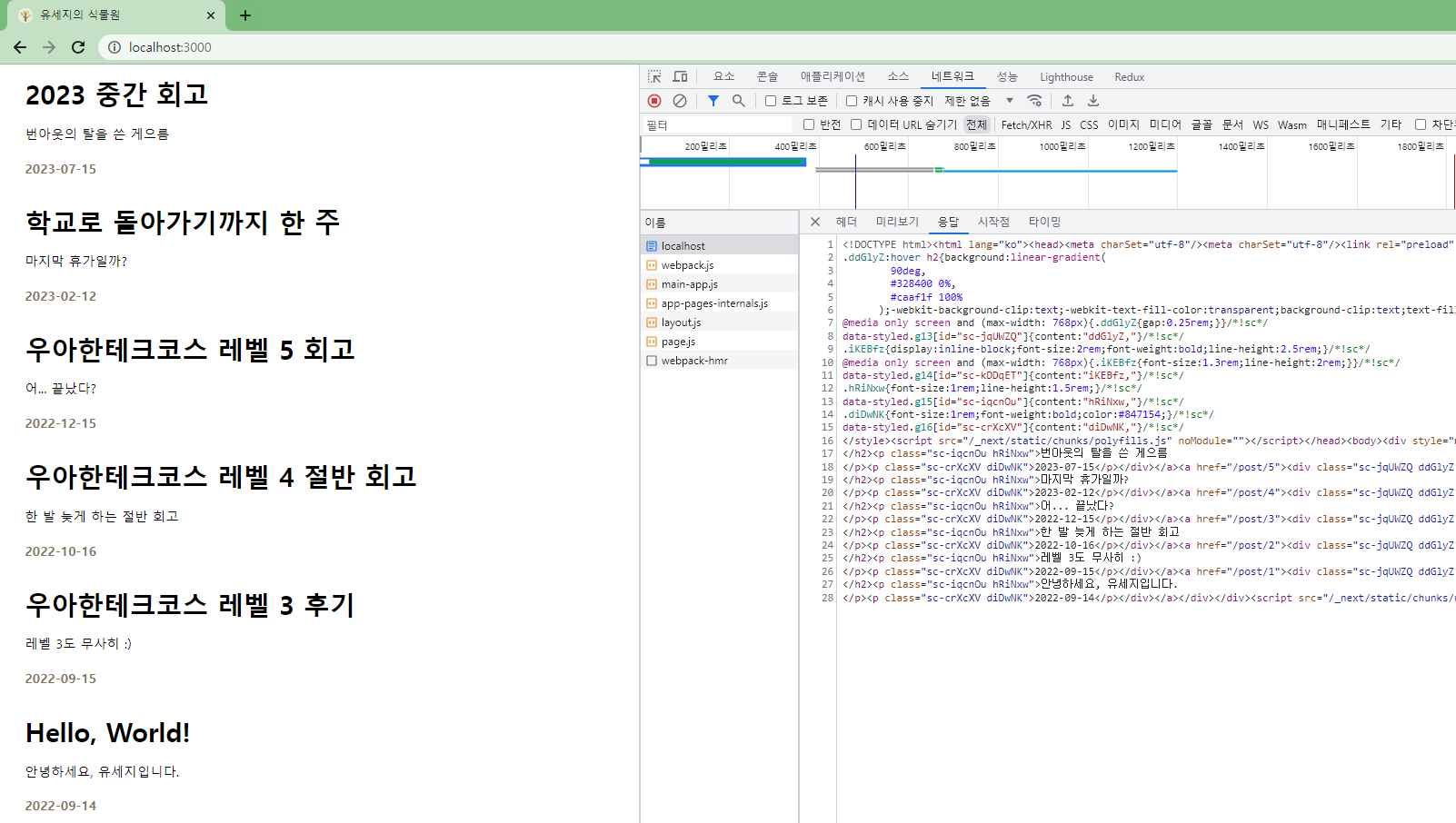Viewport: 1456px width, 823px height.
Task: Filter requests by JS type
Action: pyautogui.click(x=1066, y=124)
